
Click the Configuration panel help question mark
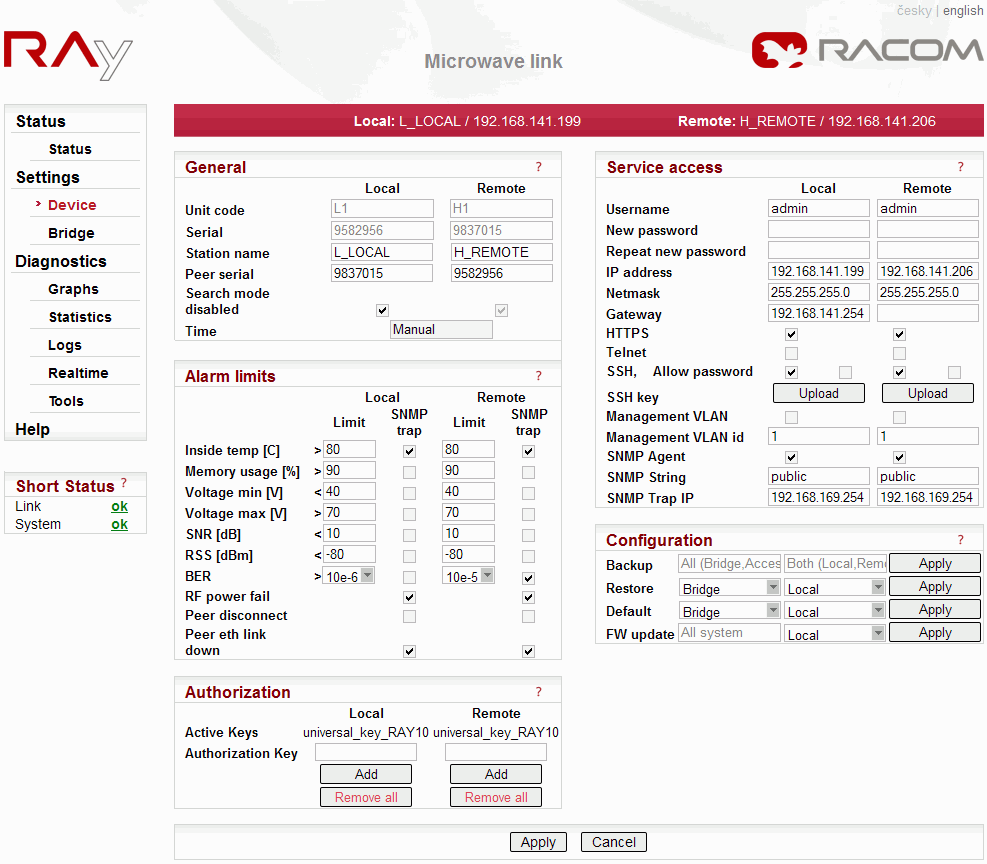tap(960, 540)
